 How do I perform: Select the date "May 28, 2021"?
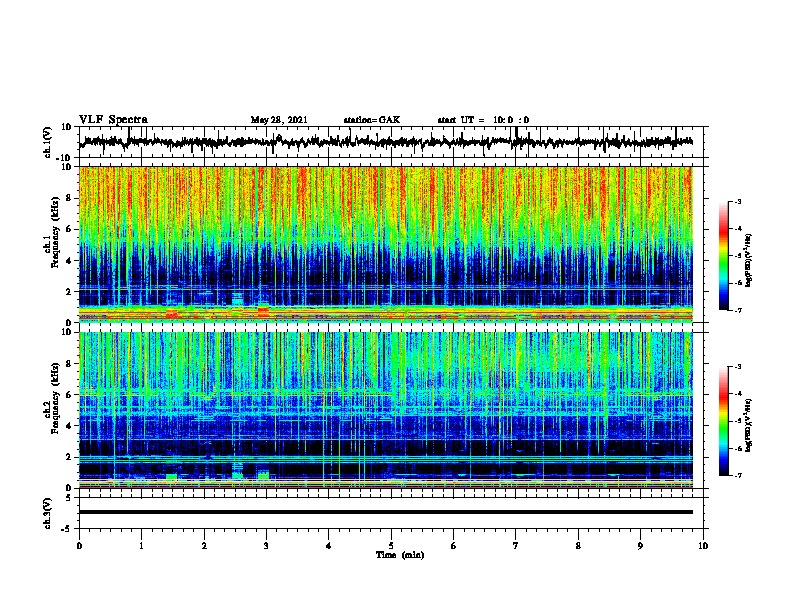click(x=279, y=120)
